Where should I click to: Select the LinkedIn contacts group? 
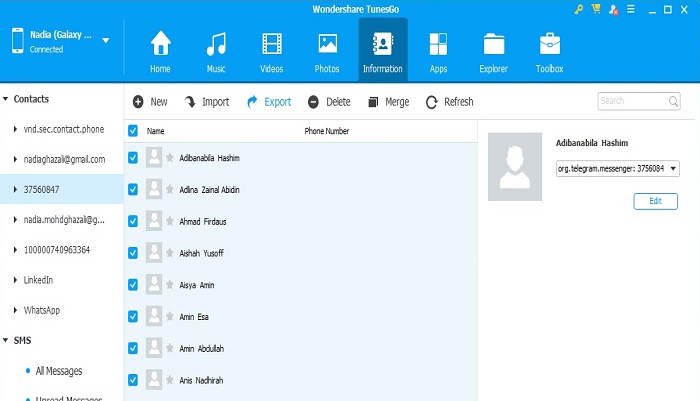click(38, 280)
